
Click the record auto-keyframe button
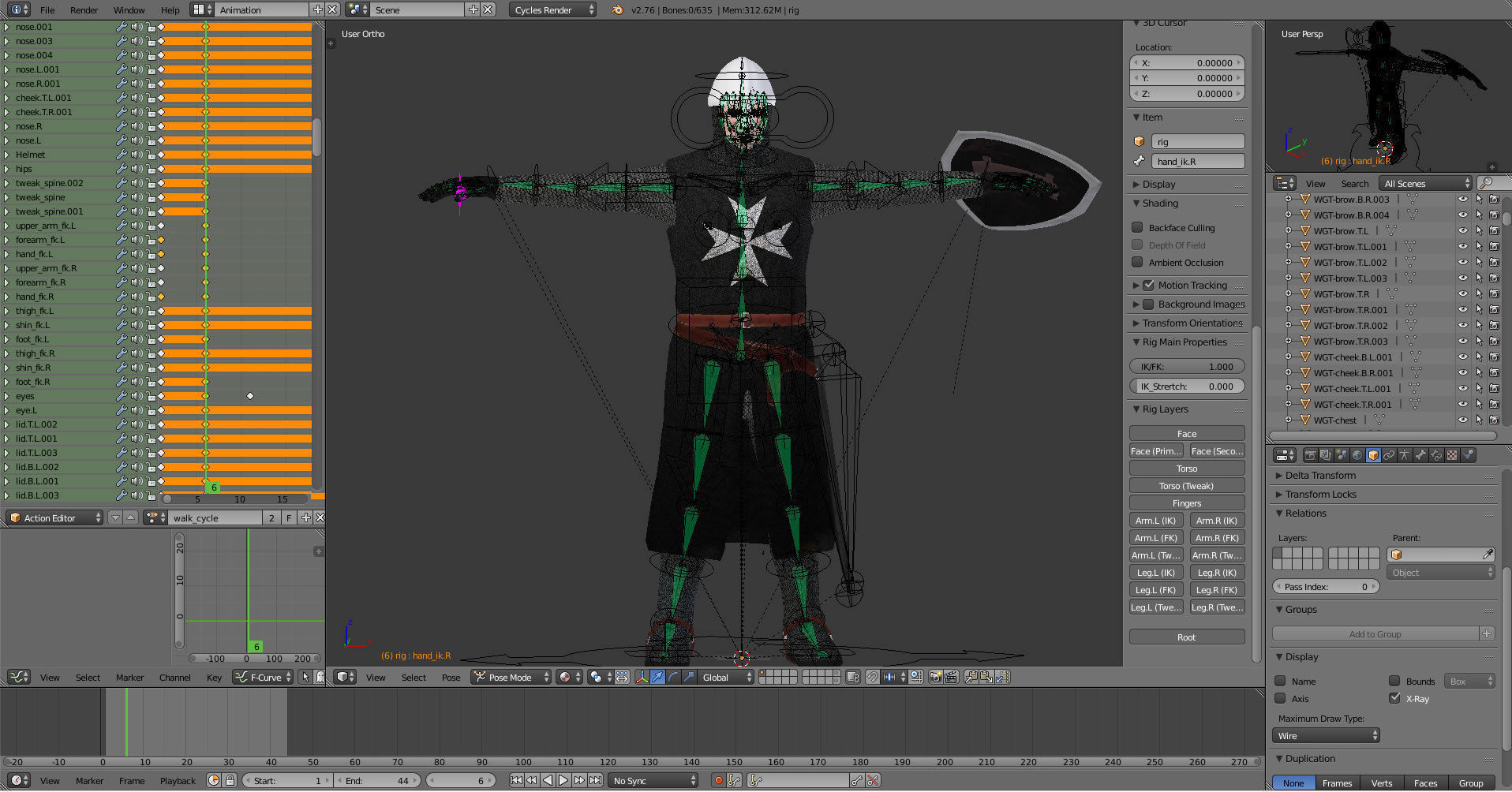pos(718,780)
